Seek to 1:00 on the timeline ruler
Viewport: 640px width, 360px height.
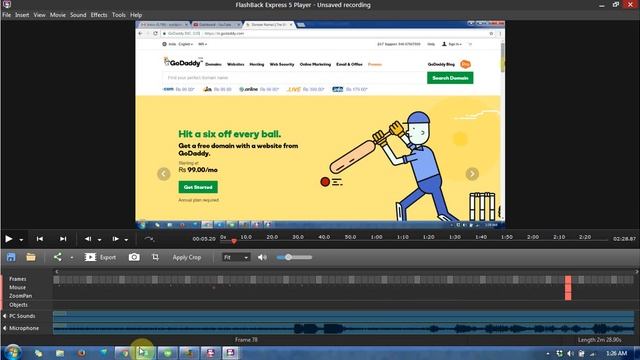pos(376,237)
